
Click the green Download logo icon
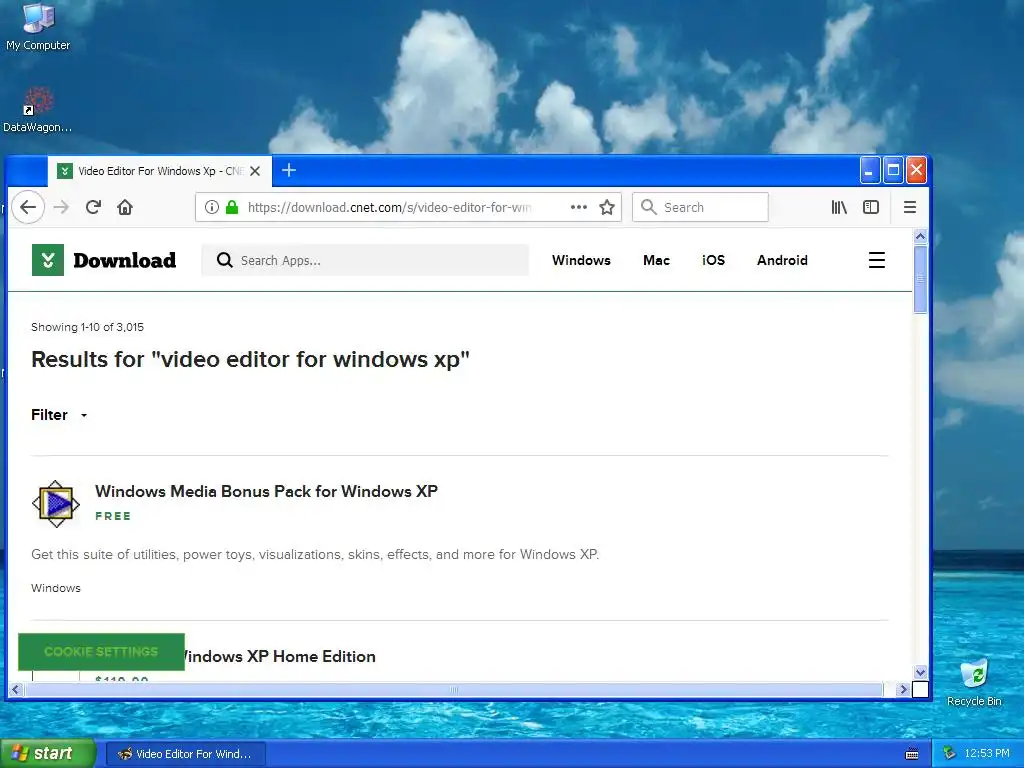[x=48, y=260]
